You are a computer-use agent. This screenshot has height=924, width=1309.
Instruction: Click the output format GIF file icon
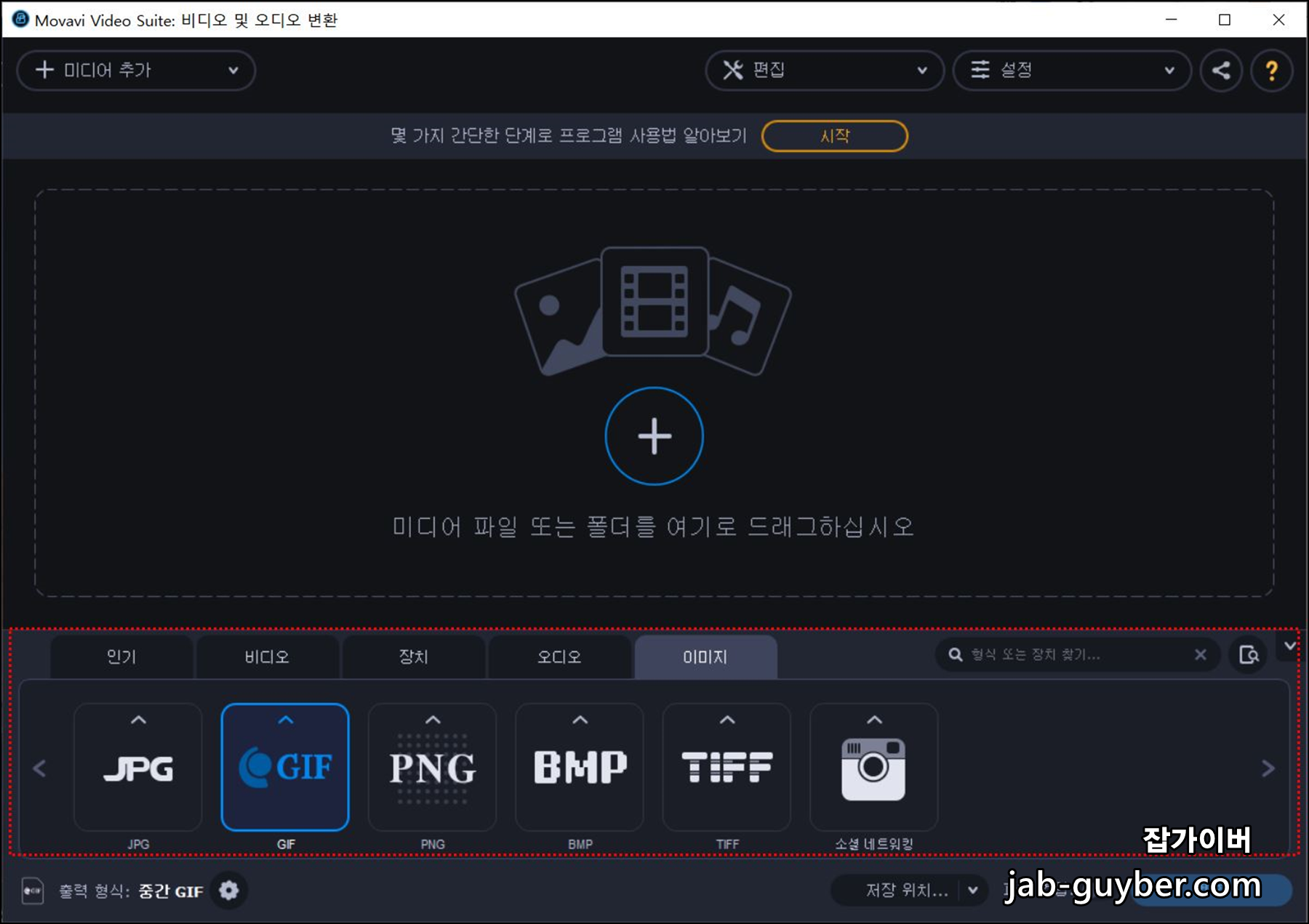pyautogui.click(x=33, y=891)
